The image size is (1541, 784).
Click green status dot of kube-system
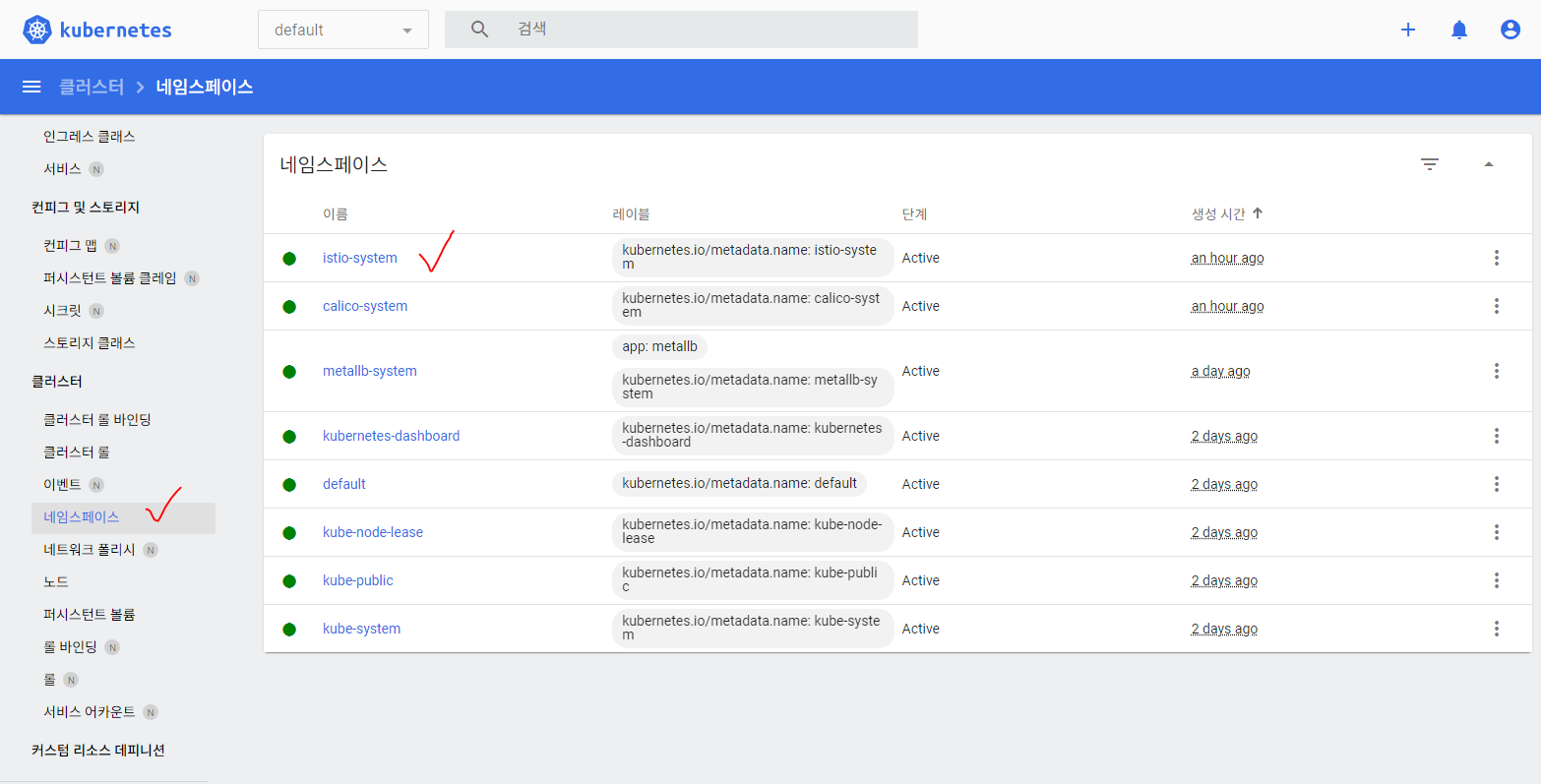tap(289, 630)
